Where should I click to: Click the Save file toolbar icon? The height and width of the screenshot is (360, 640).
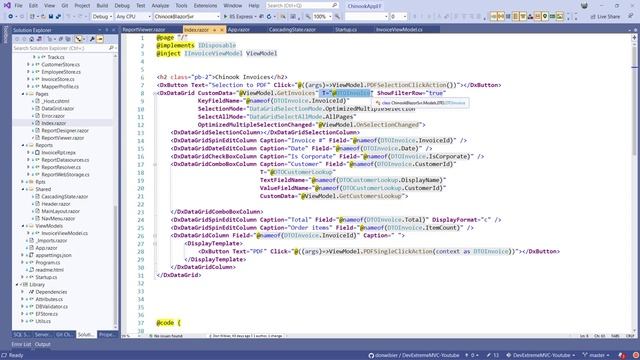pyautogui.click(x=51, y=16)
